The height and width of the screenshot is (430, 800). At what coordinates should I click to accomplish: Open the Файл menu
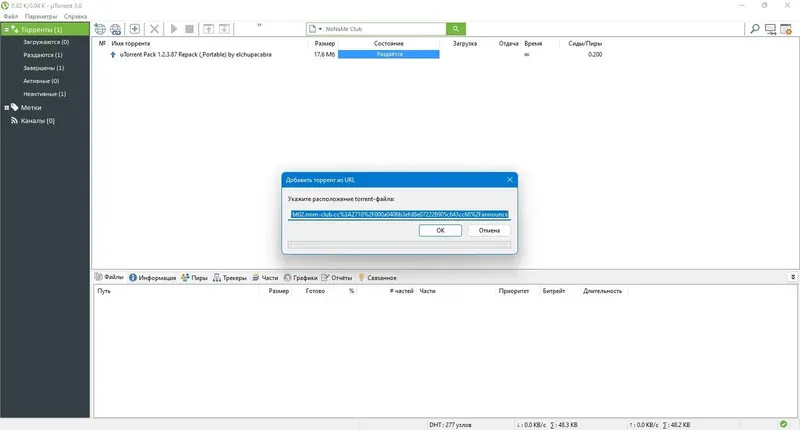(11, 16)
